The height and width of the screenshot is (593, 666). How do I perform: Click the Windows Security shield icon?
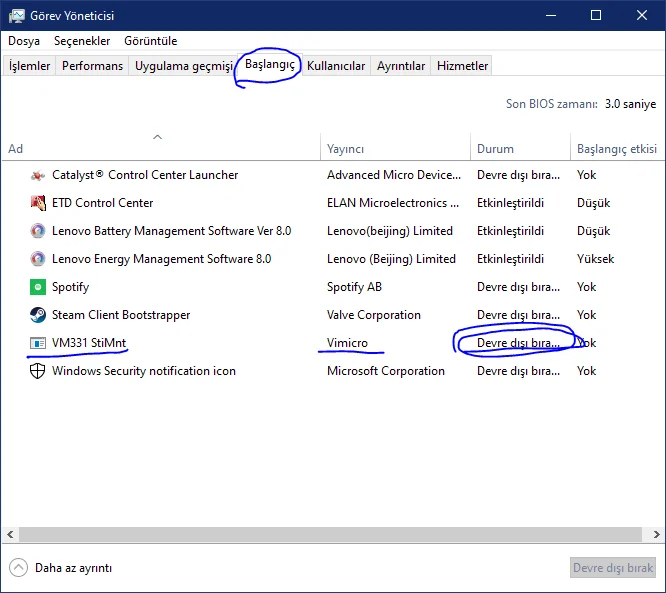coord(38,371)
